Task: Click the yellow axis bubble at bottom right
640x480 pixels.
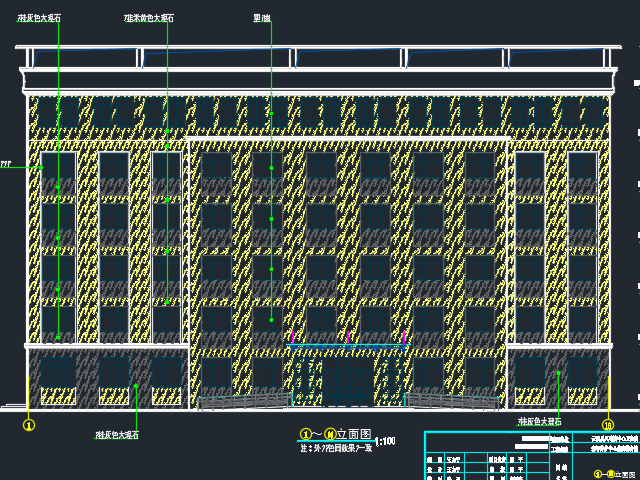Action: pos(608,424)
